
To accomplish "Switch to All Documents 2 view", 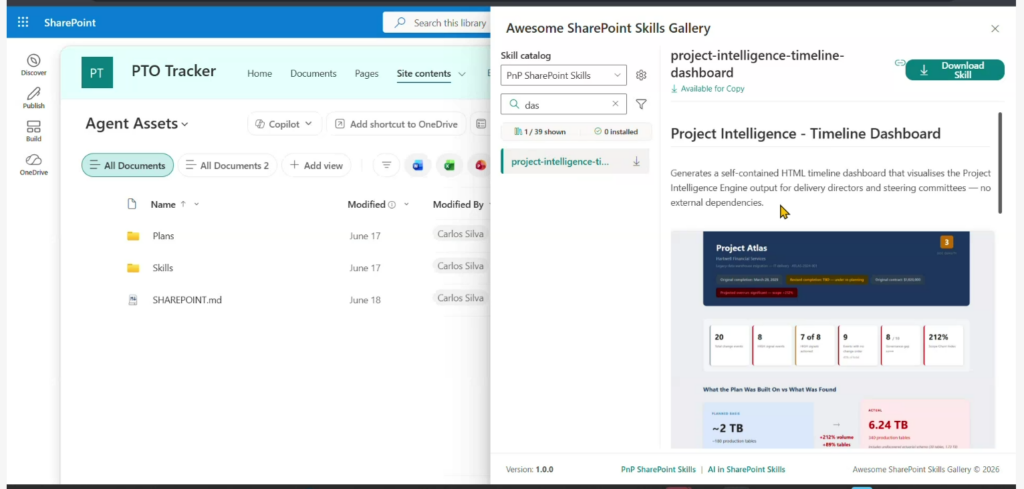I will click(x=227, y=165).
